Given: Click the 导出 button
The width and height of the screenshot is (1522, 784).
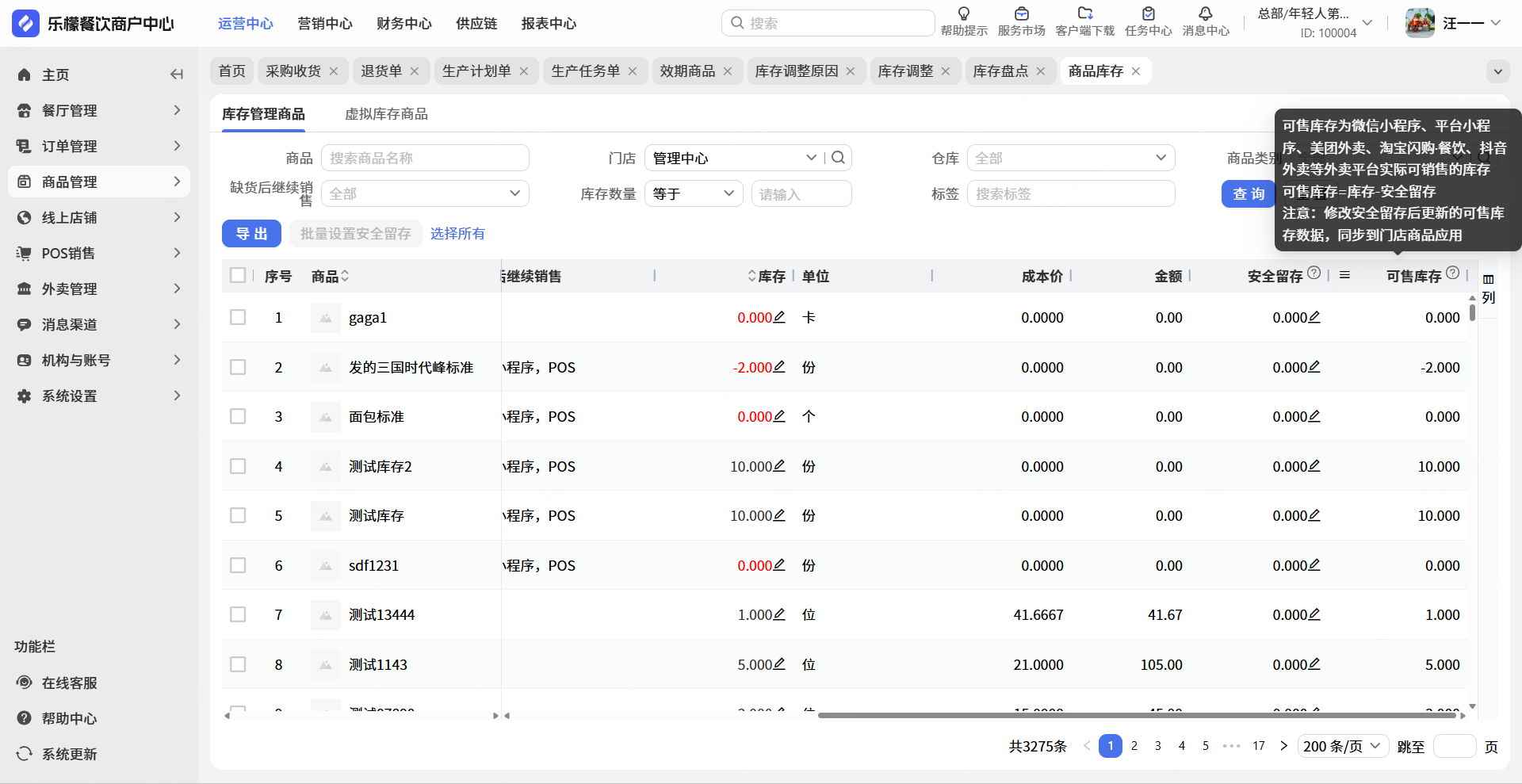Looking at the screenshot, I should [251, 234].
